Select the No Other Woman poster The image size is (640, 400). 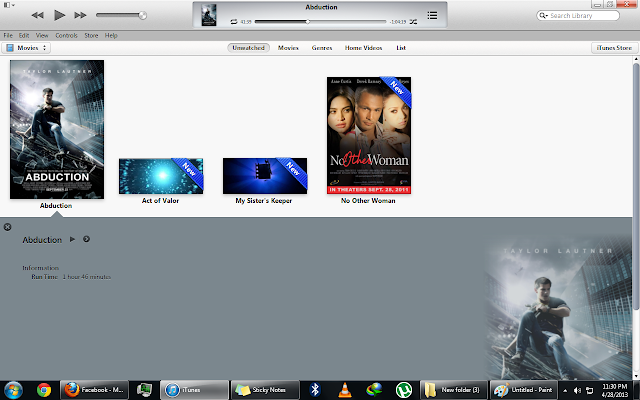pos(369,135)
